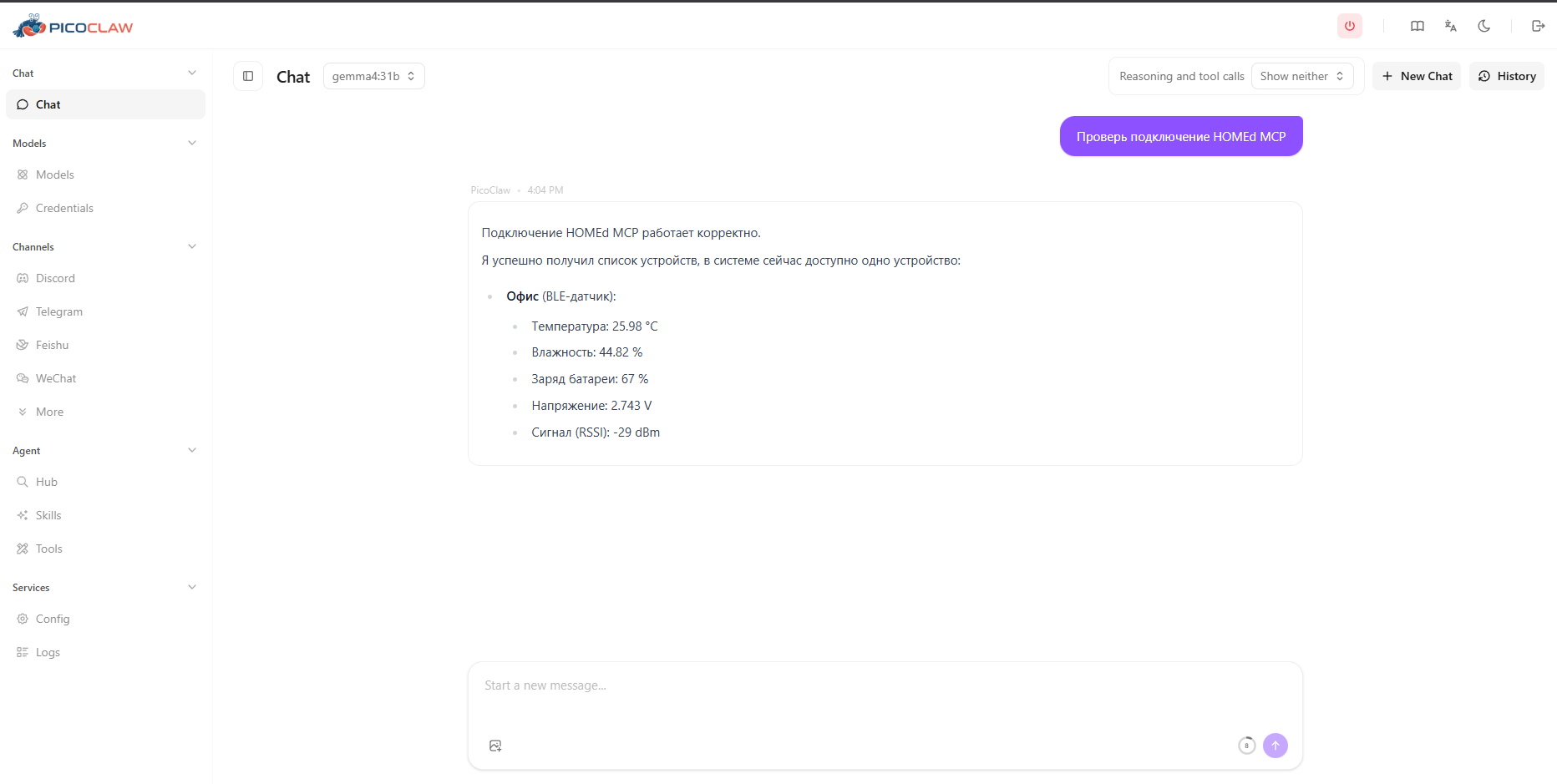Click the Влажность: 44.82 % line
Screen dimensions: 1557x784
click(x=587, y=352)
